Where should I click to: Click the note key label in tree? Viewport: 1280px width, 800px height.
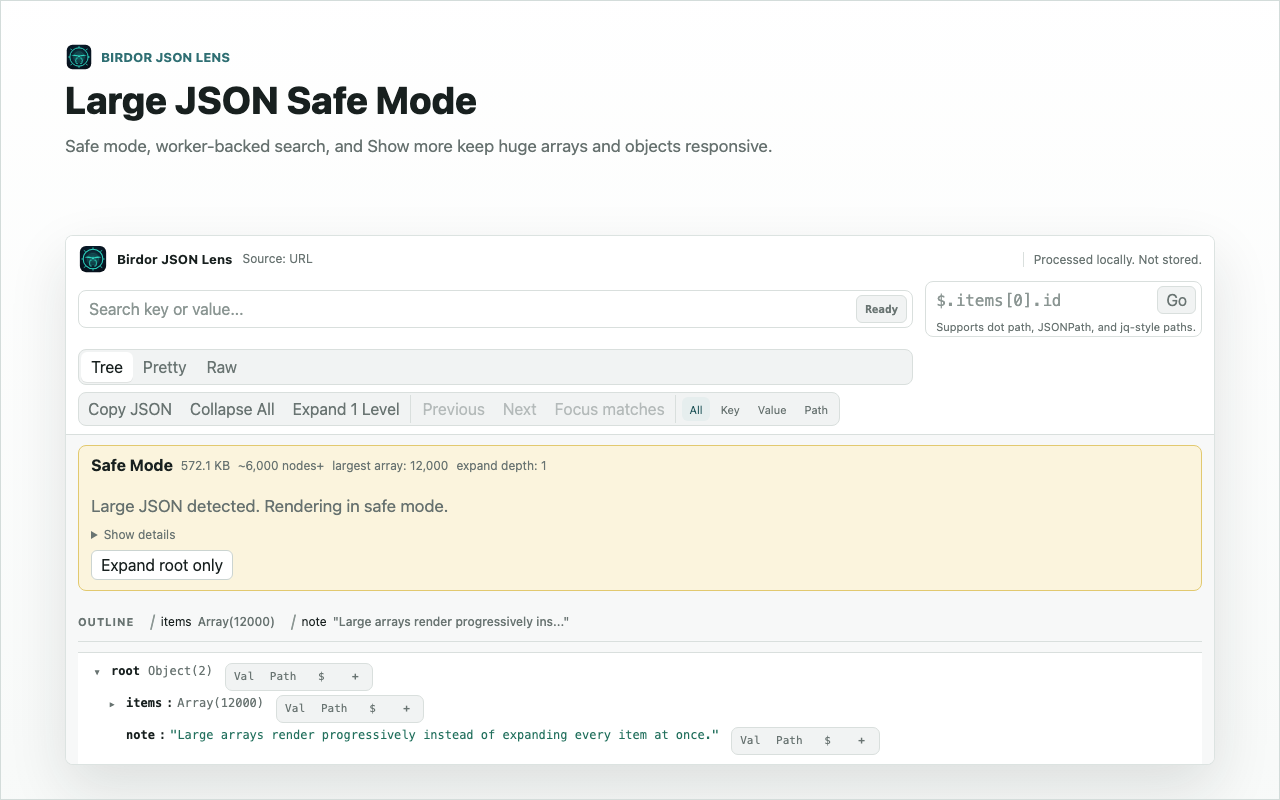click(140, 735)
